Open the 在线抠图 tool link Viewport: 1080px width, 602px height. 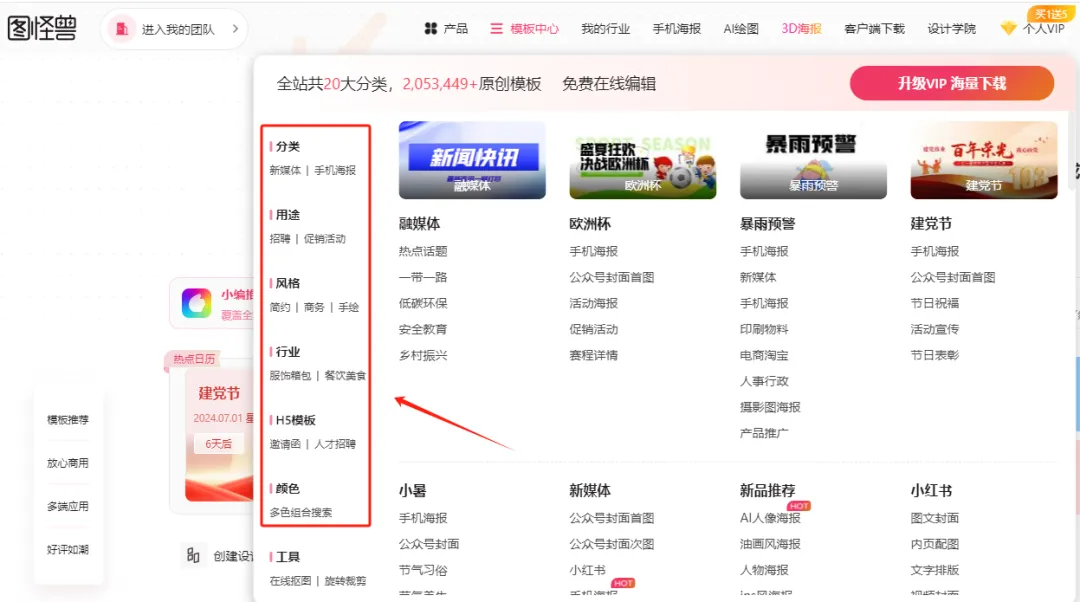pyautogui.click(x=289, y=581)
